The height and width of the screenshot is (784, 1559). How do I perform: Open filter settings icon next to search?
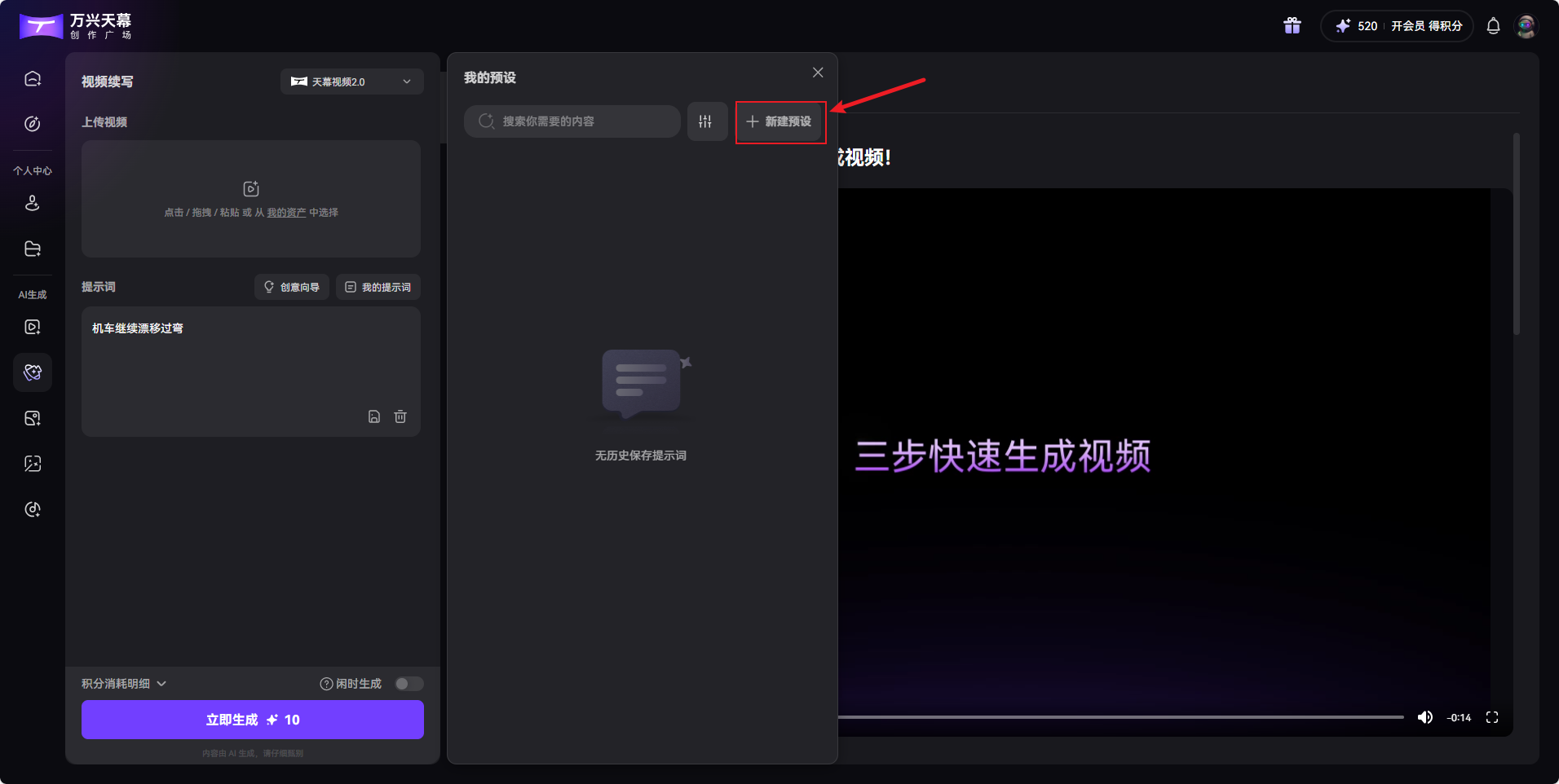pyautogui.click(x=706, y=121)
